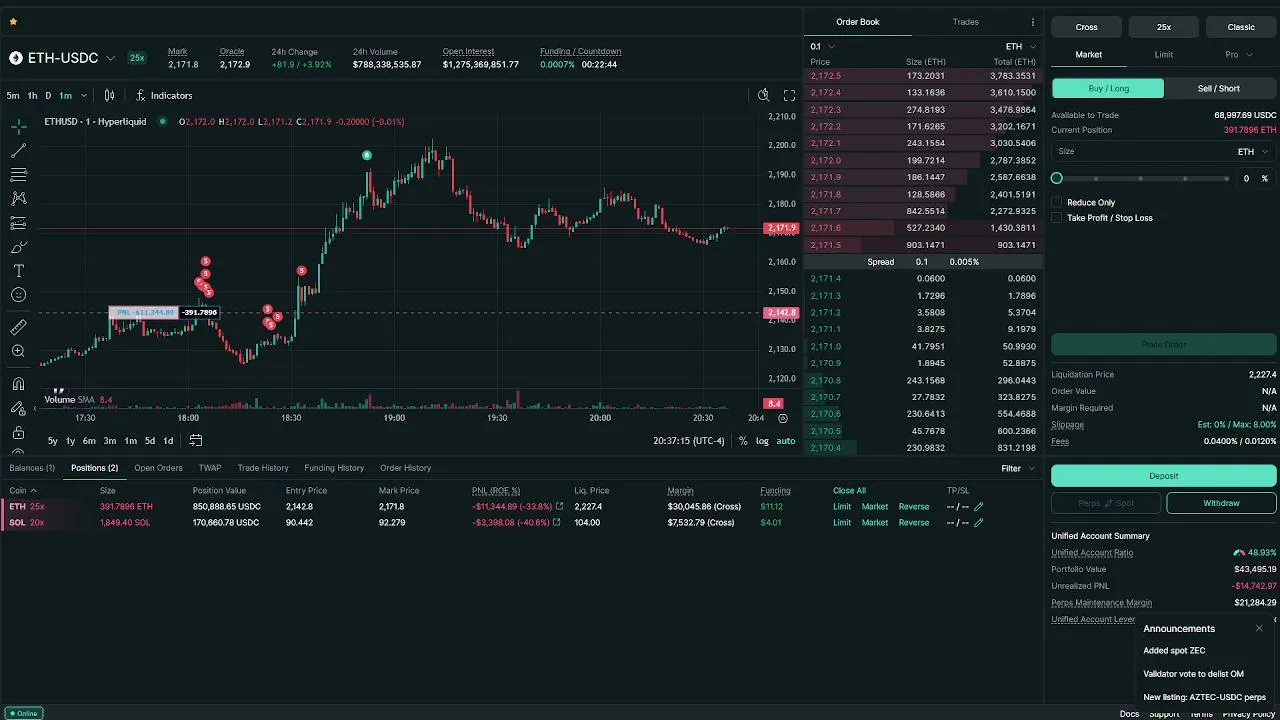Open SOL PNL share icon
The width and height of the screenshot is (1280, 720).
coord(559,523)
